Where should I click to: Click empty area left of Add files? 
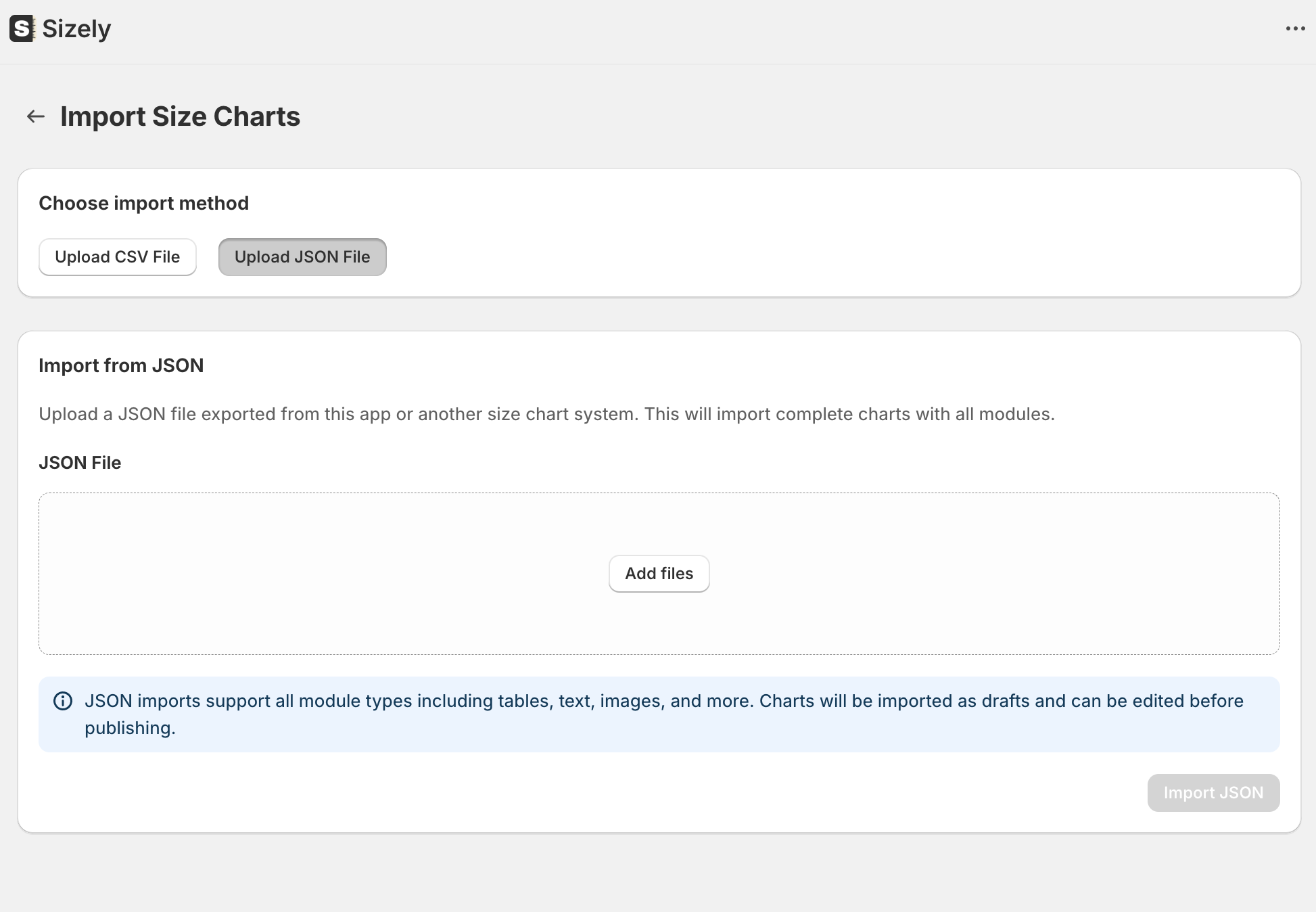(325, 574)
